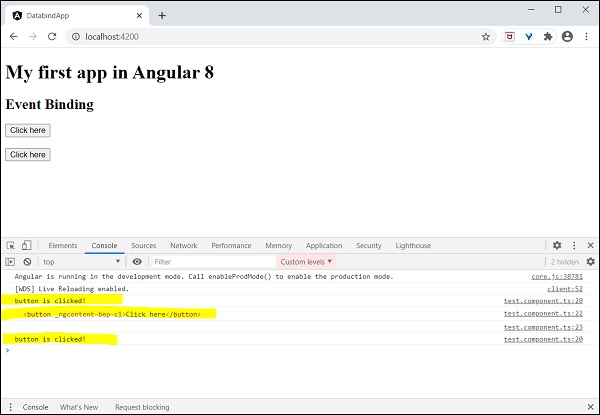
Task: Open the Lighthouse tab
Action: (x=413, y=246)
